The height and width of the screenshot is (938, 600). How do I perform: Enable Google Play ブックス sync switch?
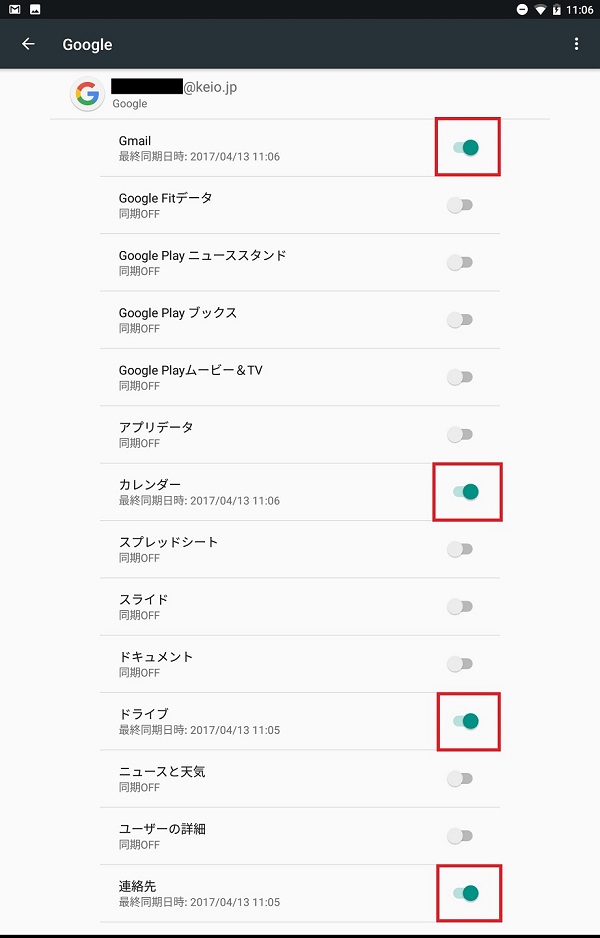460,320
